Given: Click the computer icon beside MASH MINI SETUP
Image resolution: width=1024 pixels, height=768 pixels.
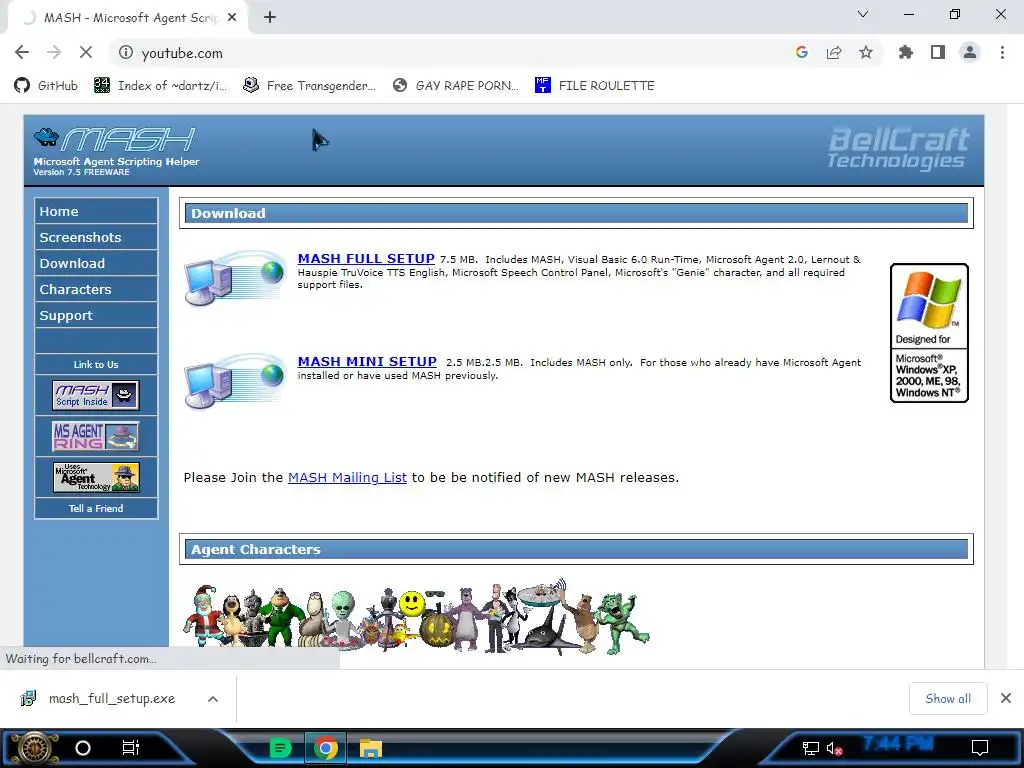Looking at the screenshot, I should [235, 381].
